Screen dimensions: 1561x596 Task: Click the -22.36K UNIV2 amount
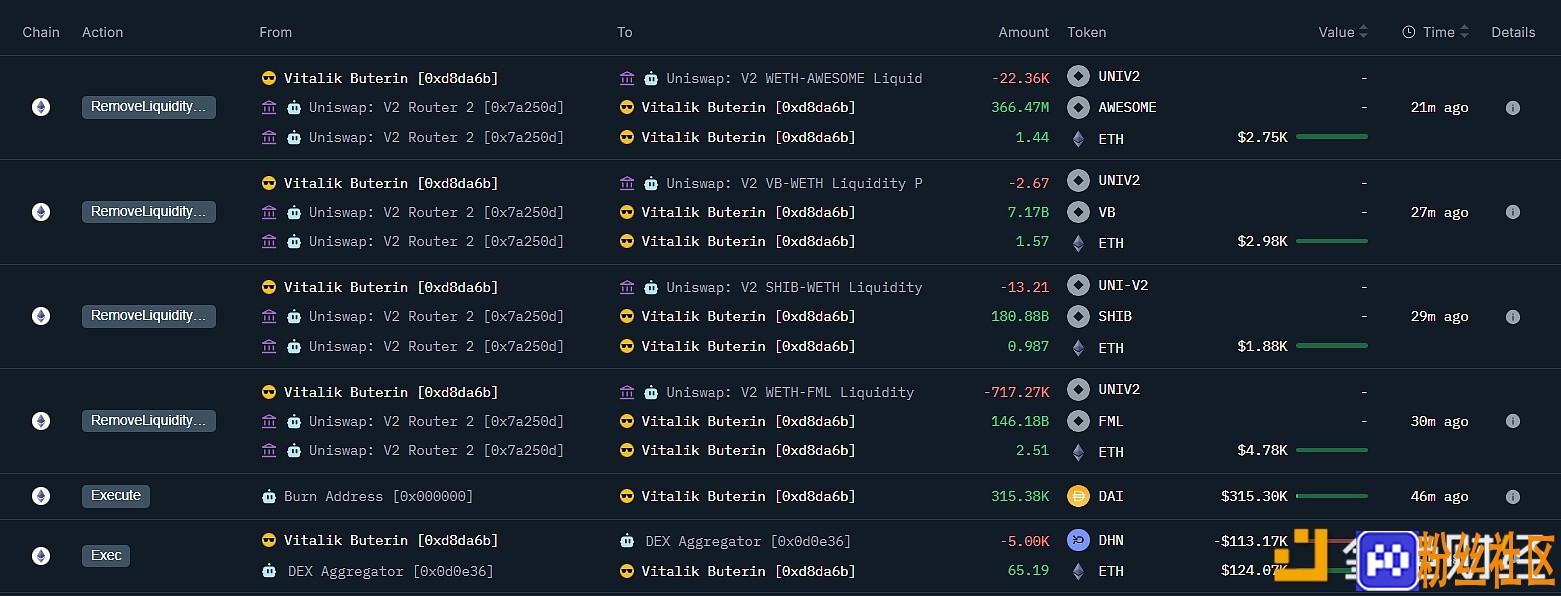coord(1020,78)
